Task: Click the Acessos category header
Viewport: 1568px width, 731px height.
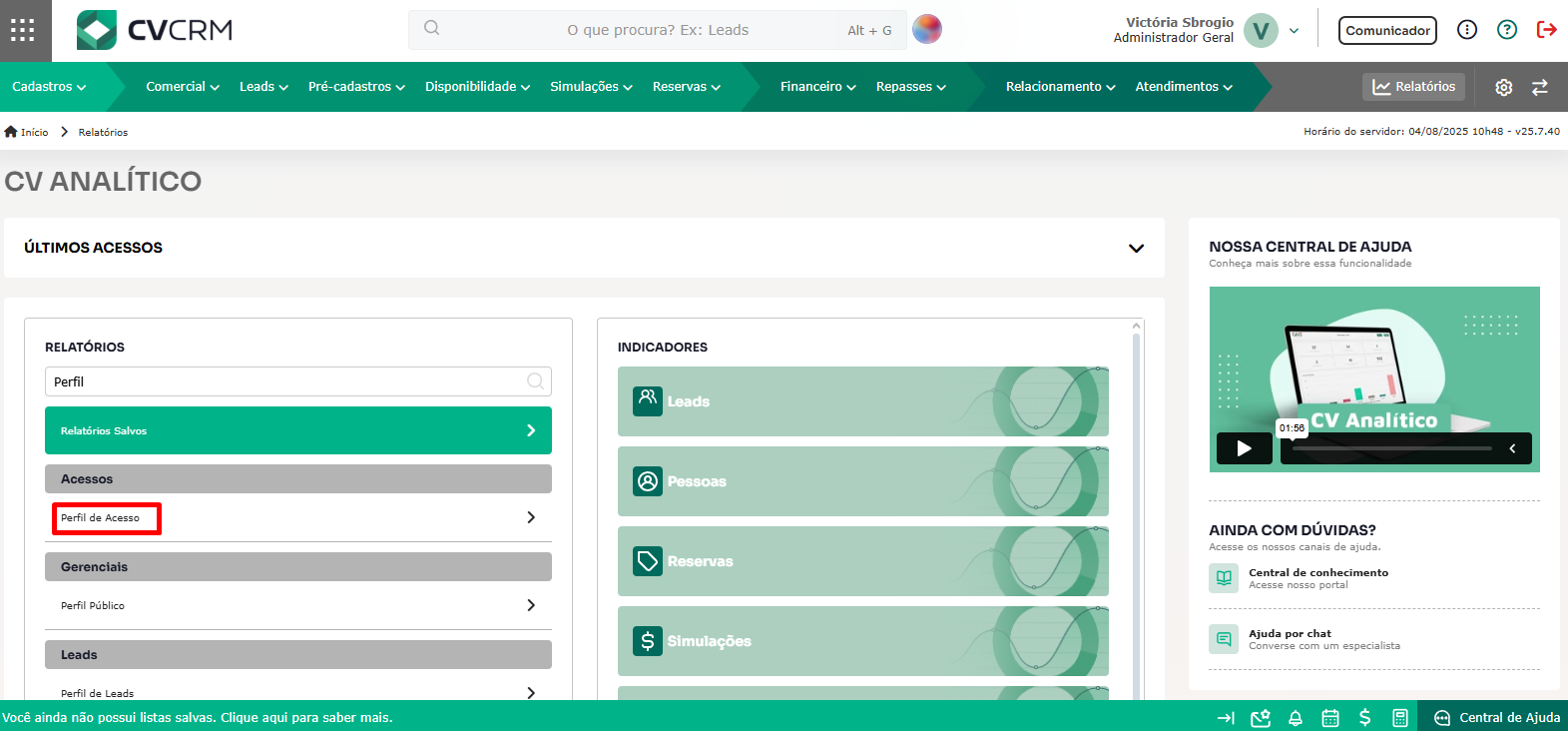Action: 298,478
